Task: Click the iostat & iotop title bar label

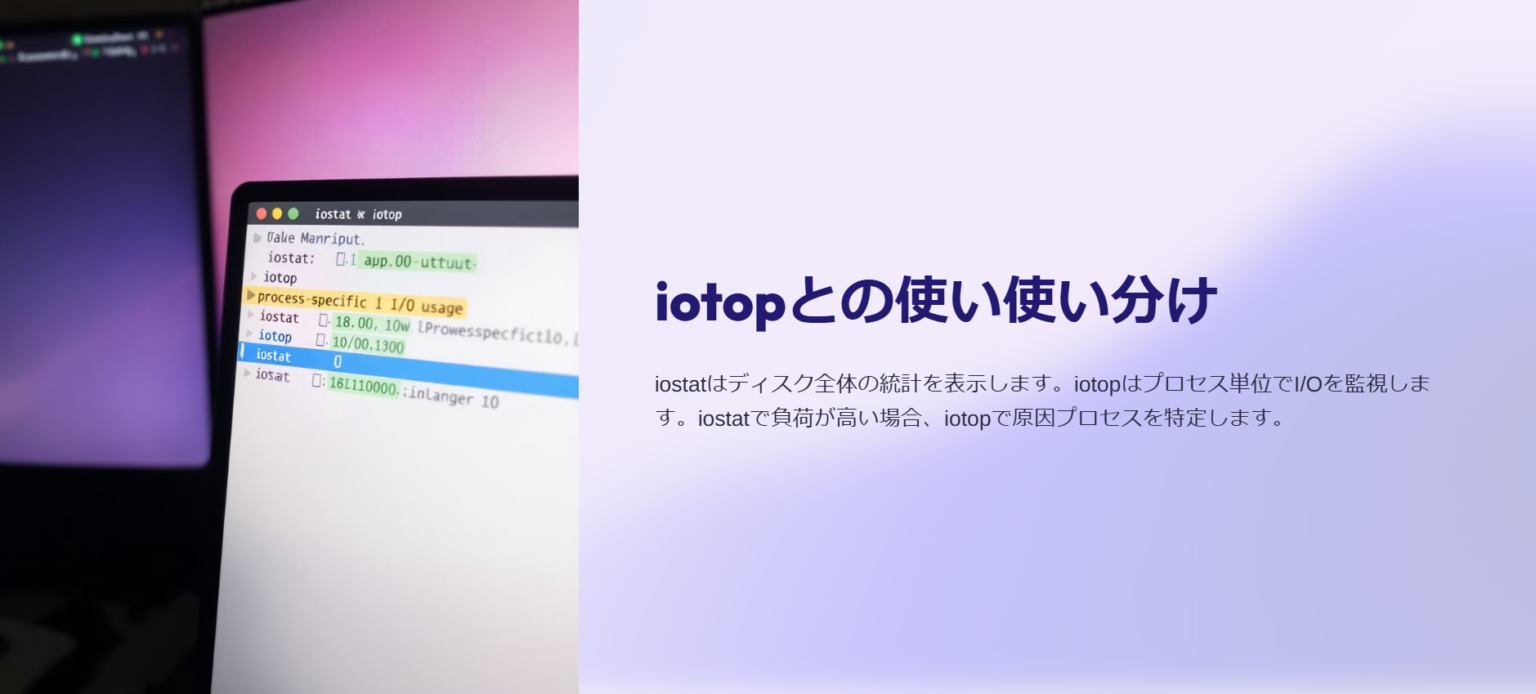Action: point(358,214)
